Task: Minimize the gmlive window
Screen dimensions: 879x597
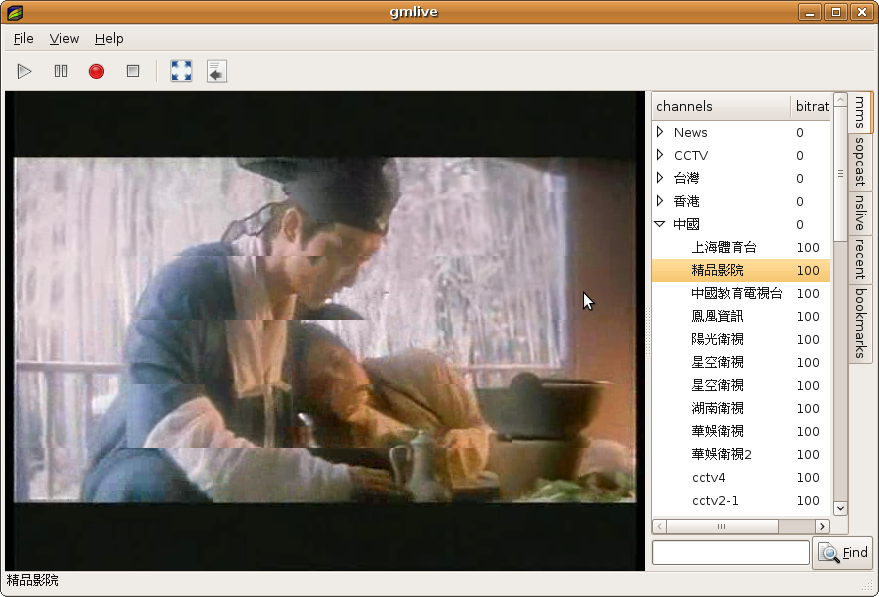Action: tap(809, 12)
